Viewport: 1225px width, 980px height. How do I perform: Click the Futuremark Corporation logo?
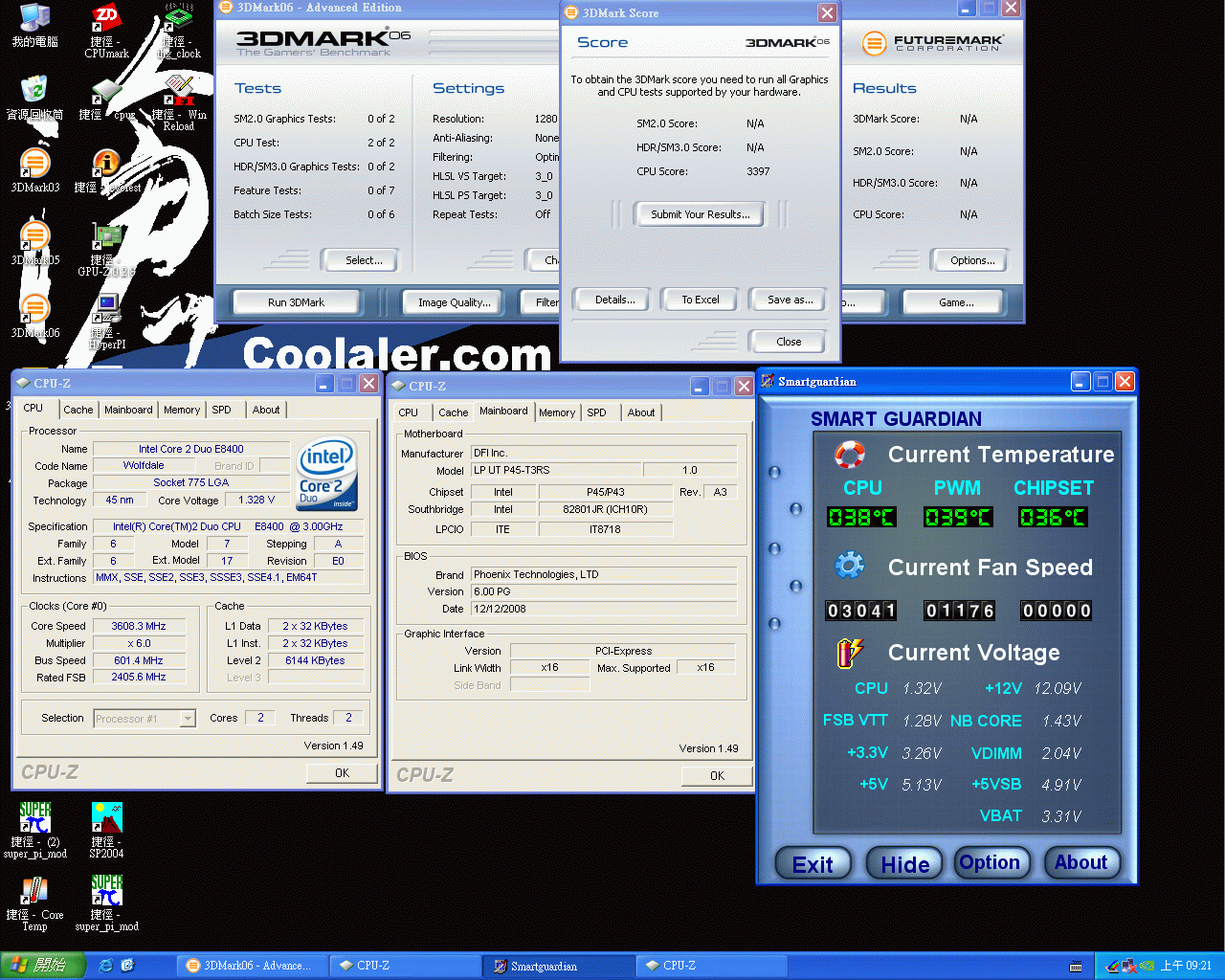[932, 43]
